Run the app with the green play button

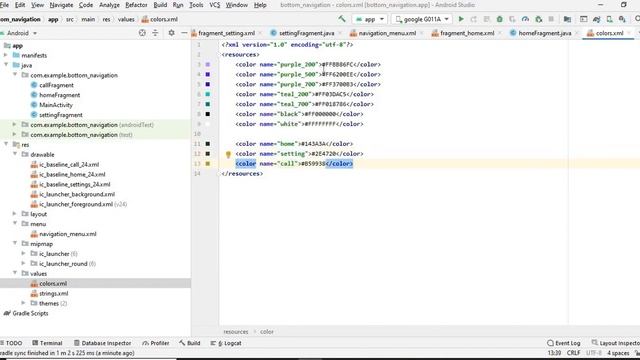pos(461,19)
